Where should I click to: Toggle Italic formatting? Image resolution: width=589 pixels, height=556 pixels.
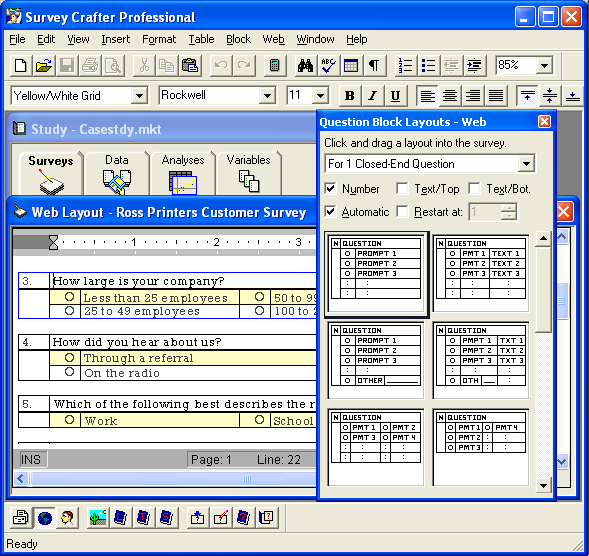(372, 96)
